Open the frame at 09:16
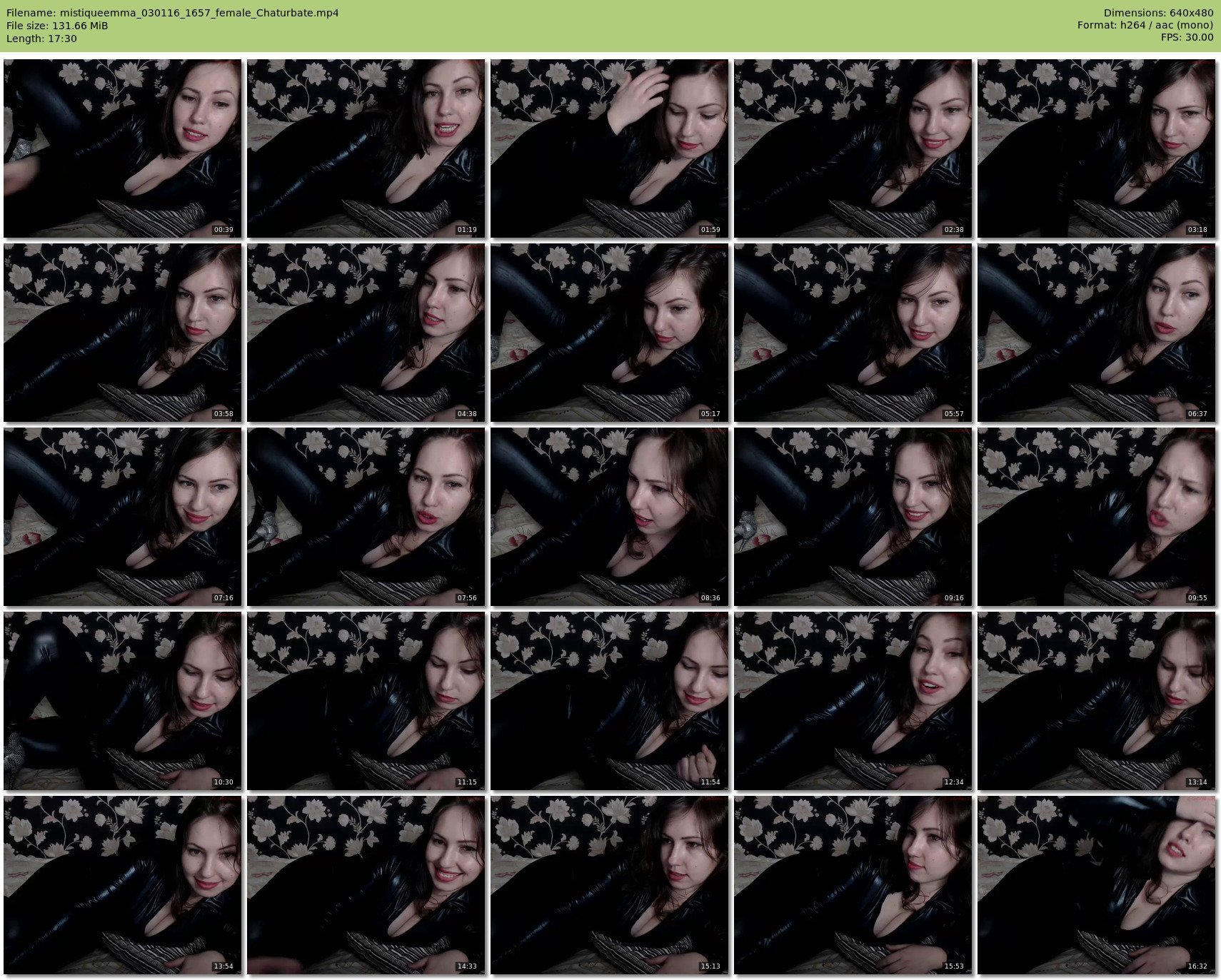The width and height of the screenshot is (1221, 980). pos(853,517)
